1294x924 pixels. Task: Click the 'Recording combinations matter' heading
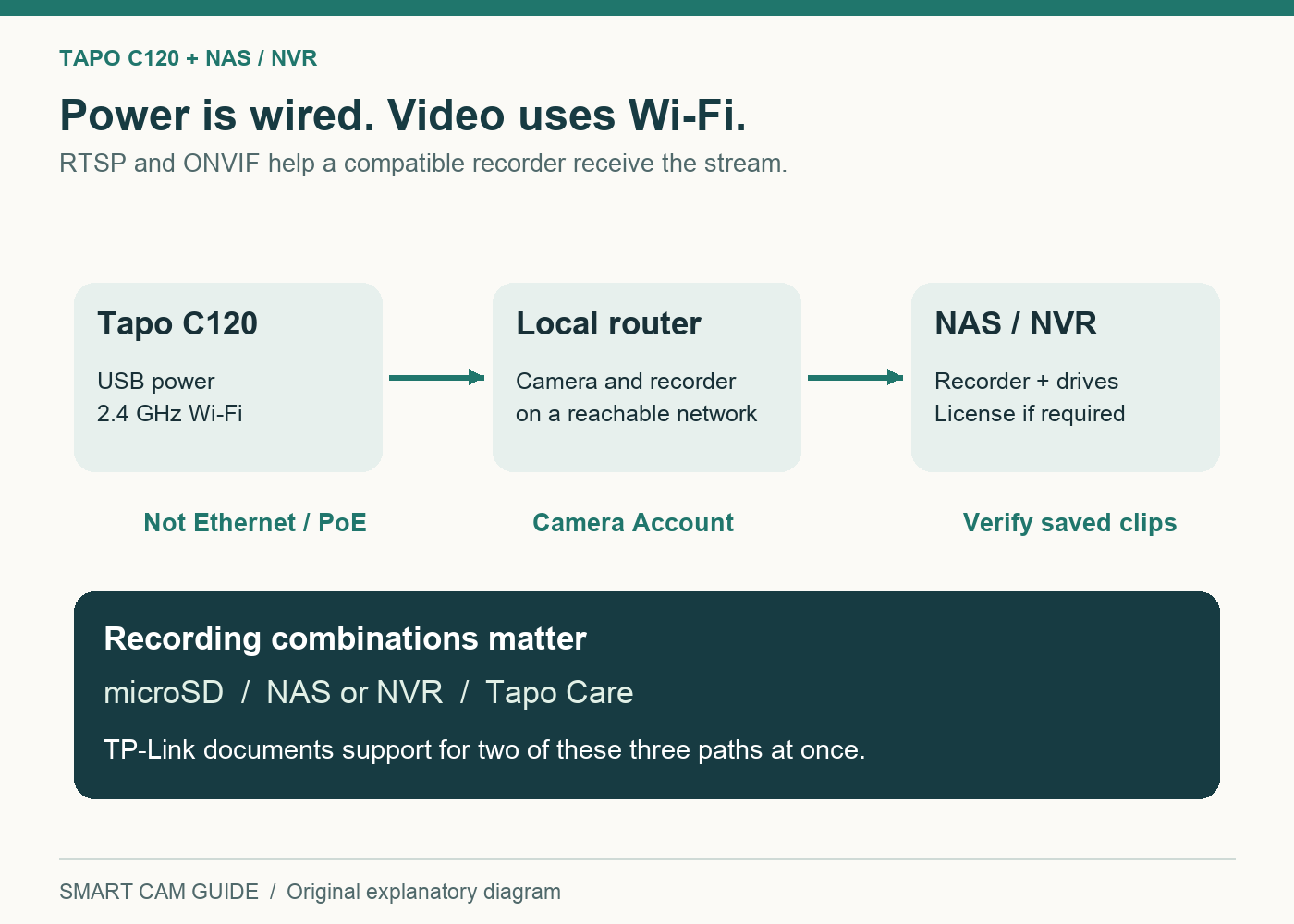coord(346,639)
